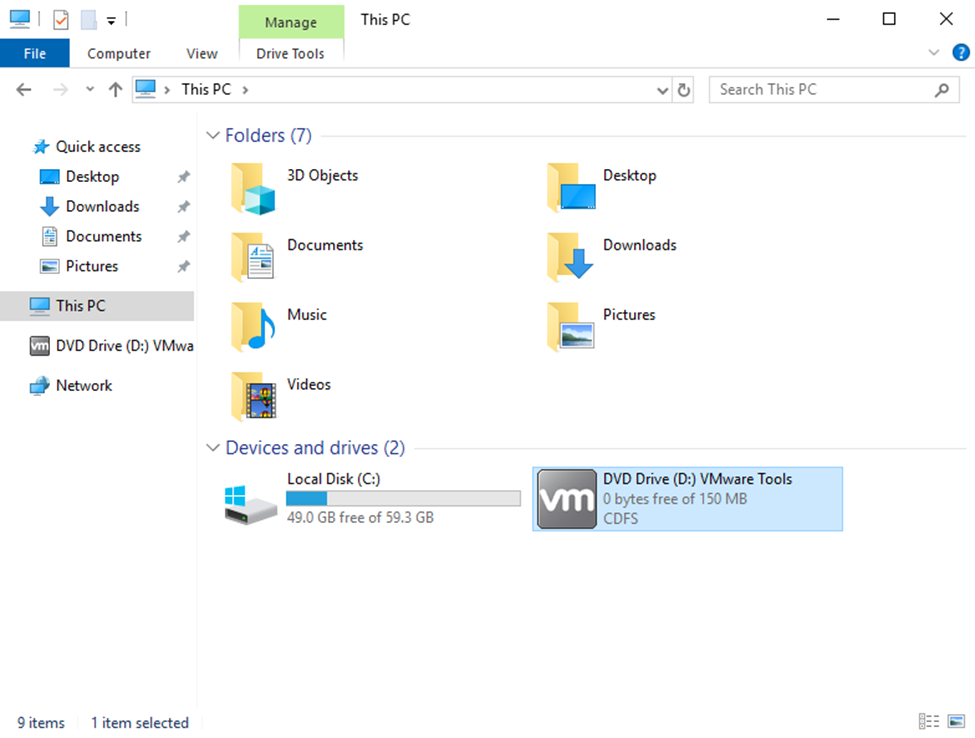
Task: Switch to details view in status bar
Action: point(929,721)
